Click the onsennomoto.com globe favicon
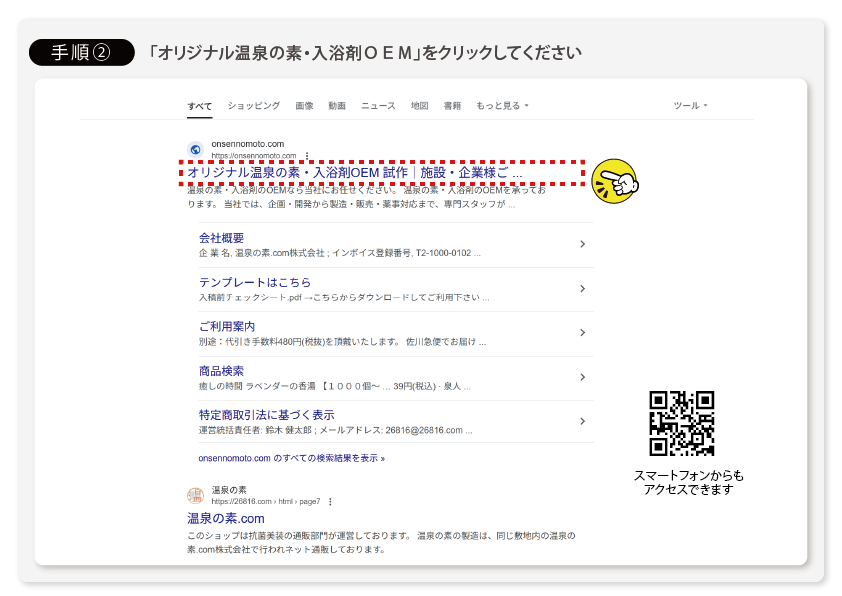Image resolution: width=842 pixels, height=596 pixels. [195, 149]
